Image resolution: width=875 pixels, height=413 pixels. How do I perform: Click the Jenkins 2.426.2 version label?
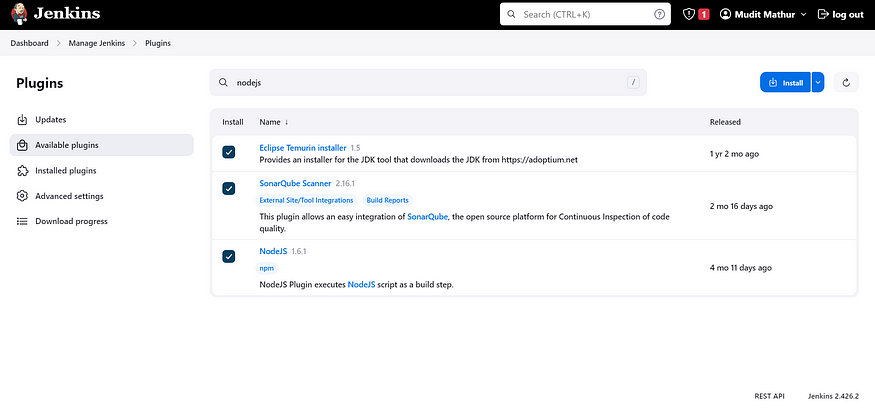point(833,396)
